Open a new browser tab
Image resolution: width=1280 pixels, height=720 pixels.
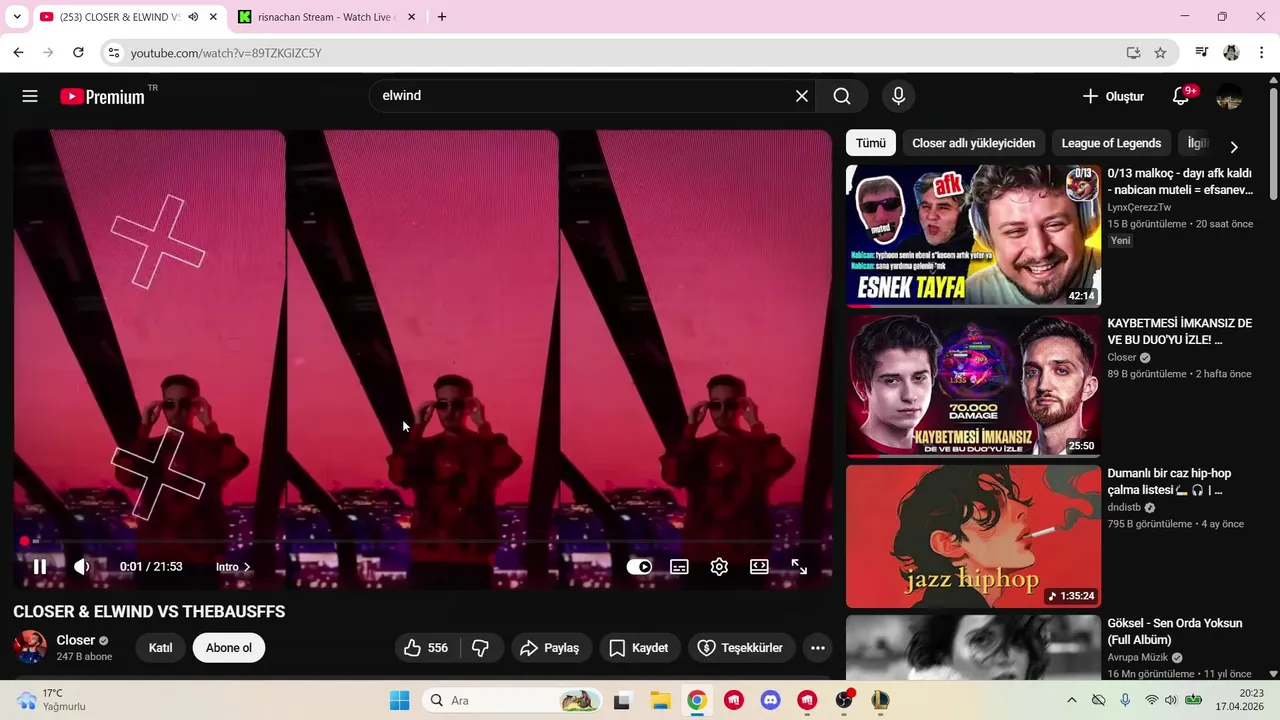(x=442, y=17)
